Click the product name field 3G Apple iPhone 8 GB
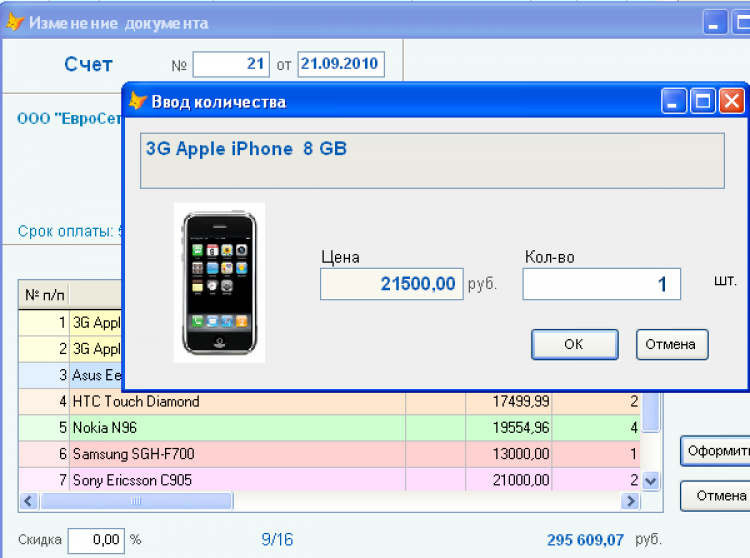Viewport: 750px width, 558px height. pos(432,161)
